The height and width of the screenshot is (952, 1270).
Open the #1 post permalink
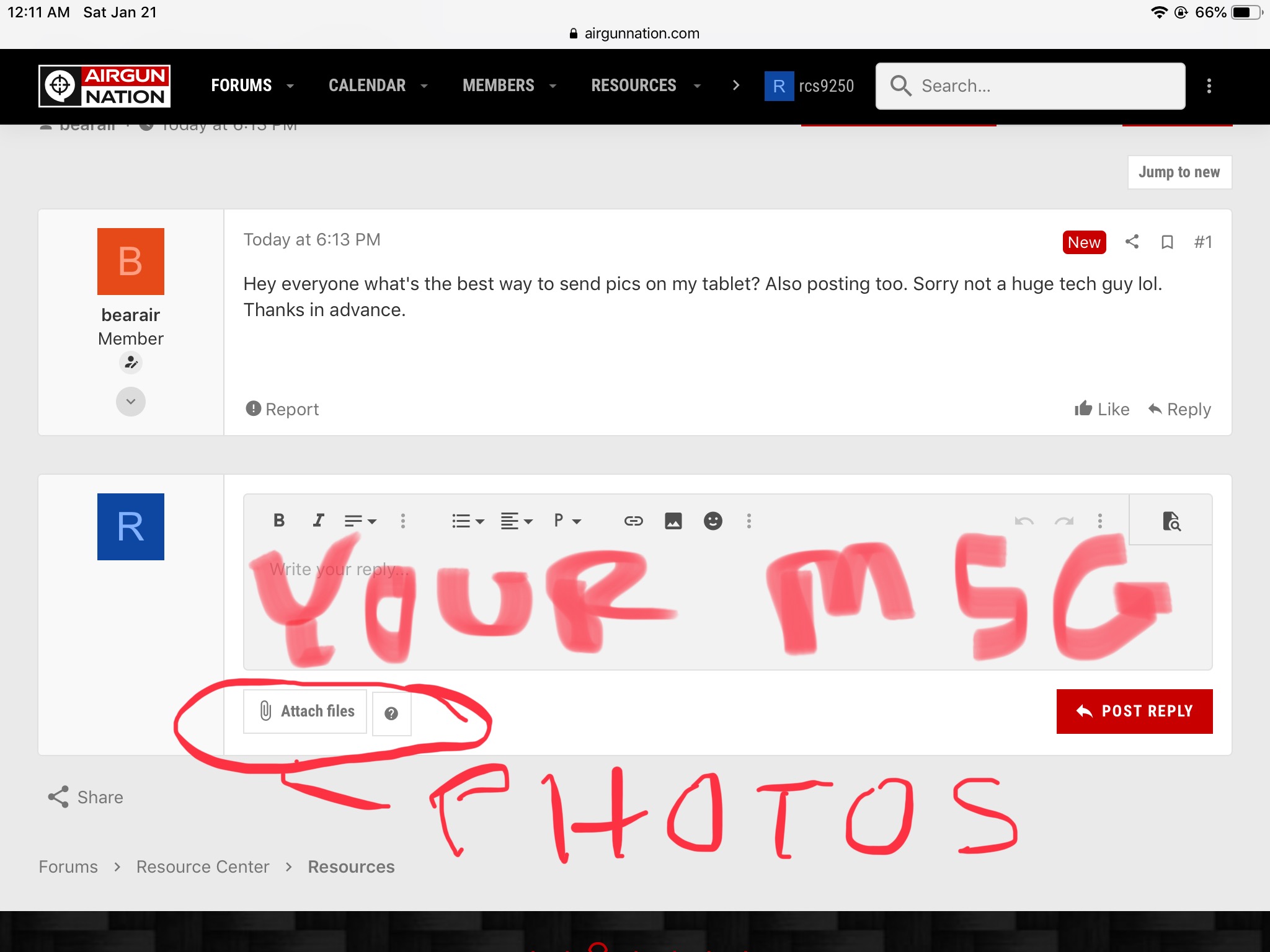(1203, 242)
